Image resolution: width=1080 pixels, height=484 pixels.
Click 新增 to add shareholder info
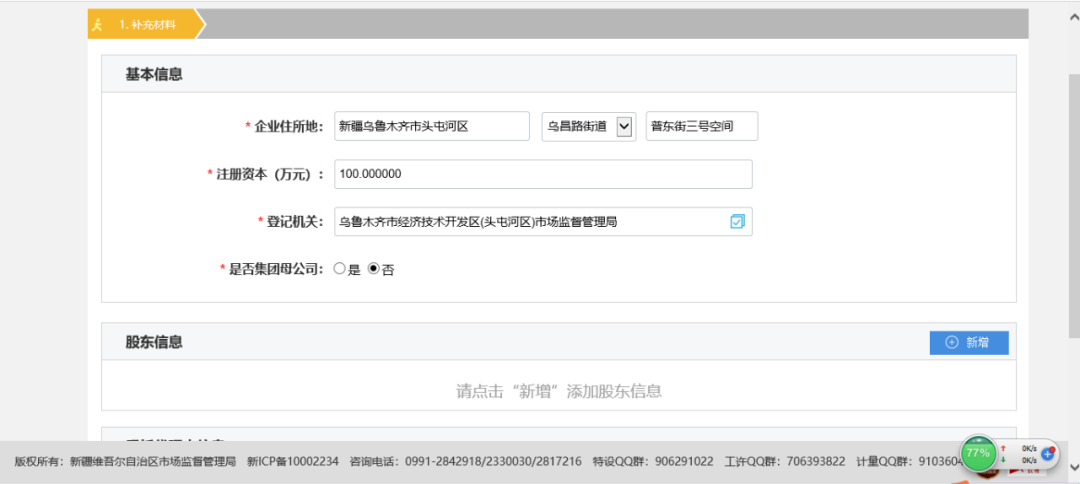click(968, 343)
